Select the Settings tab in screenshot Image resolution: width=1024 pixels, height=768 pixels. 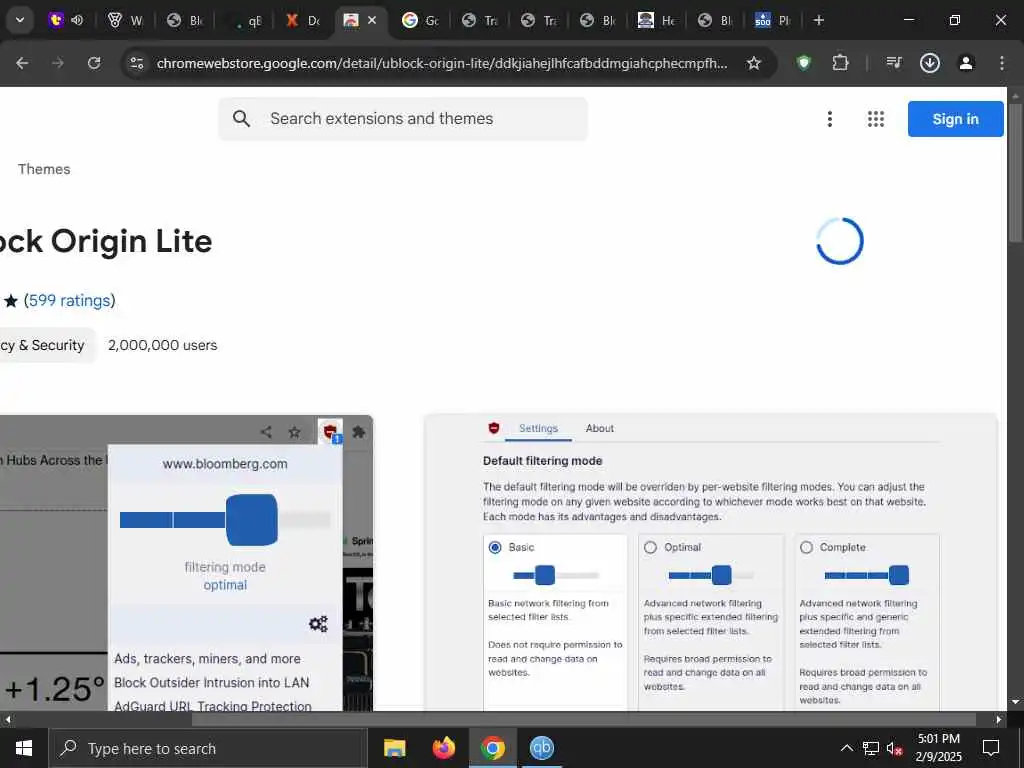(x=538, y=428)
